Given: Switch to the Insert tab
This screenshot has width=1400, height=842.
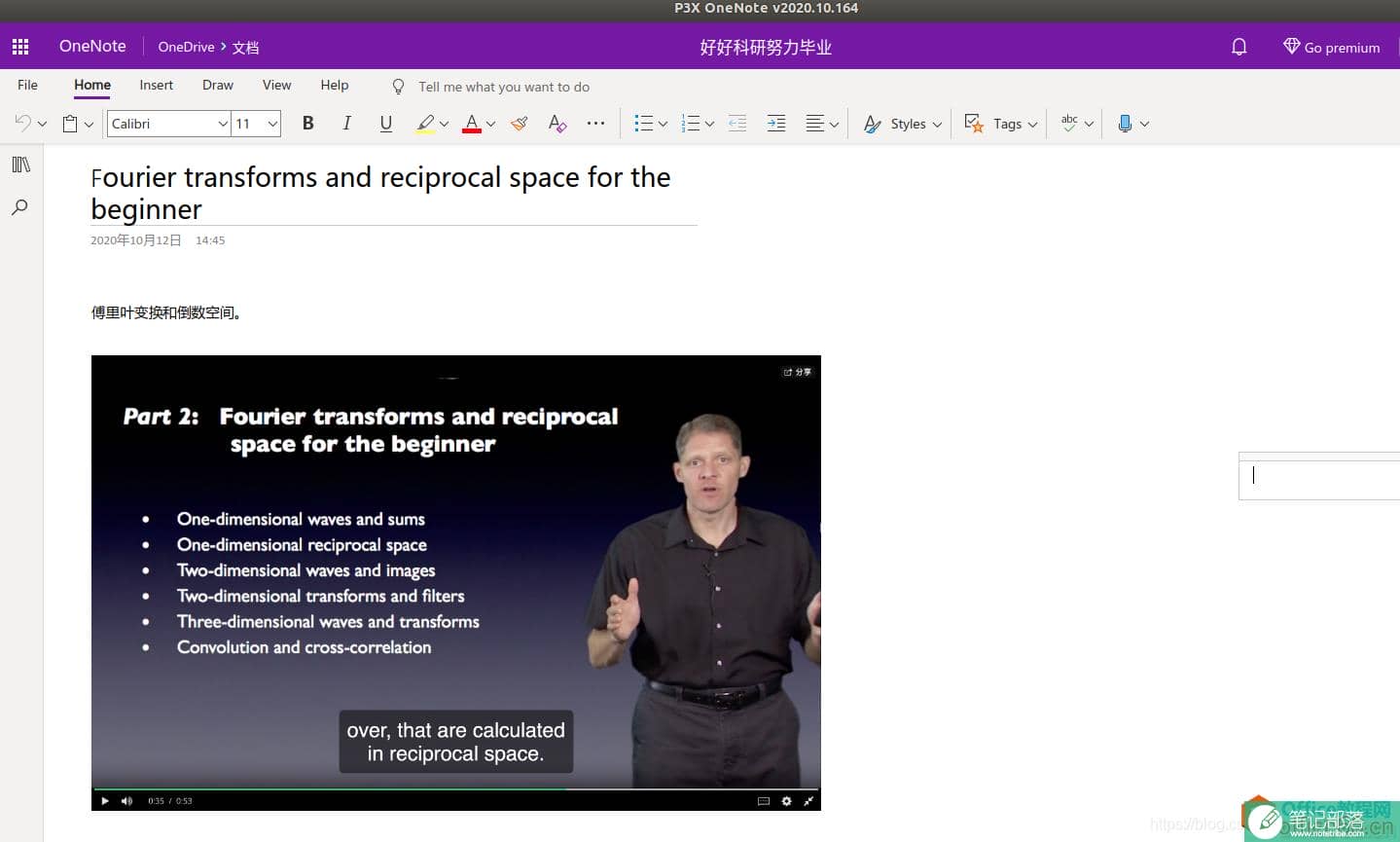Looking at the screenshot, I should (x=156, y=85).
